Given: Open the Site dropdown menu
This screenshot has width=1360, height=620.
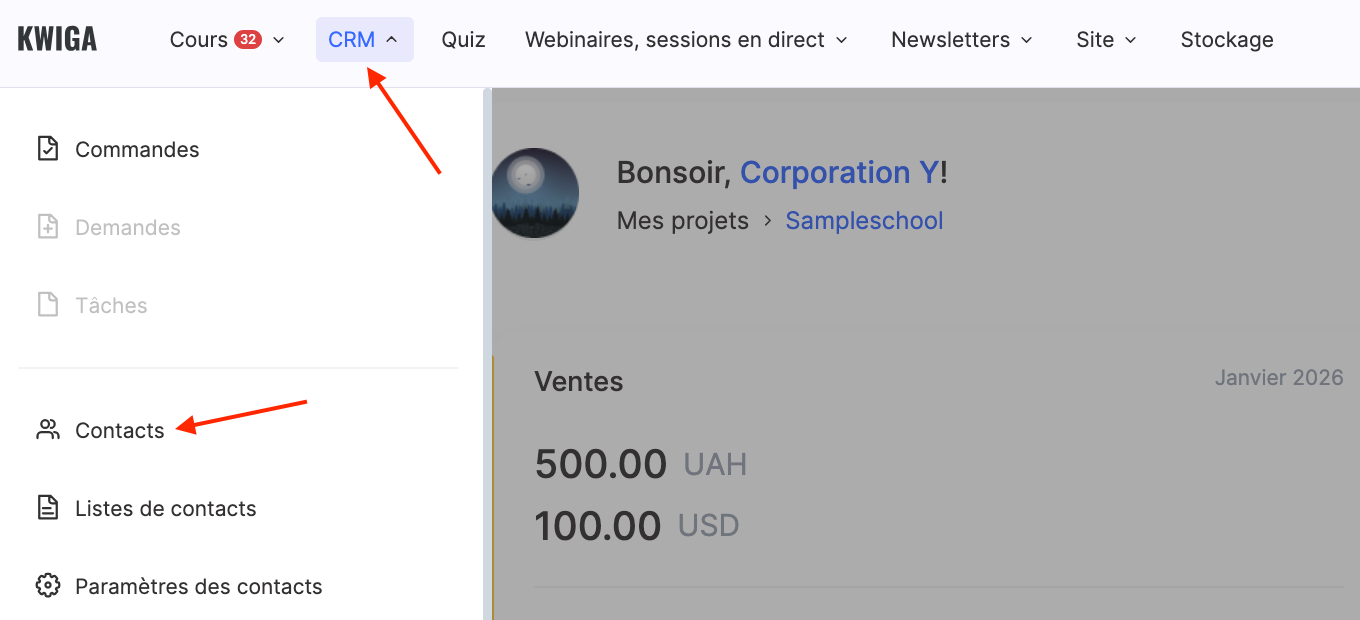Looking at the screenshot, I should coord(1107,40).
